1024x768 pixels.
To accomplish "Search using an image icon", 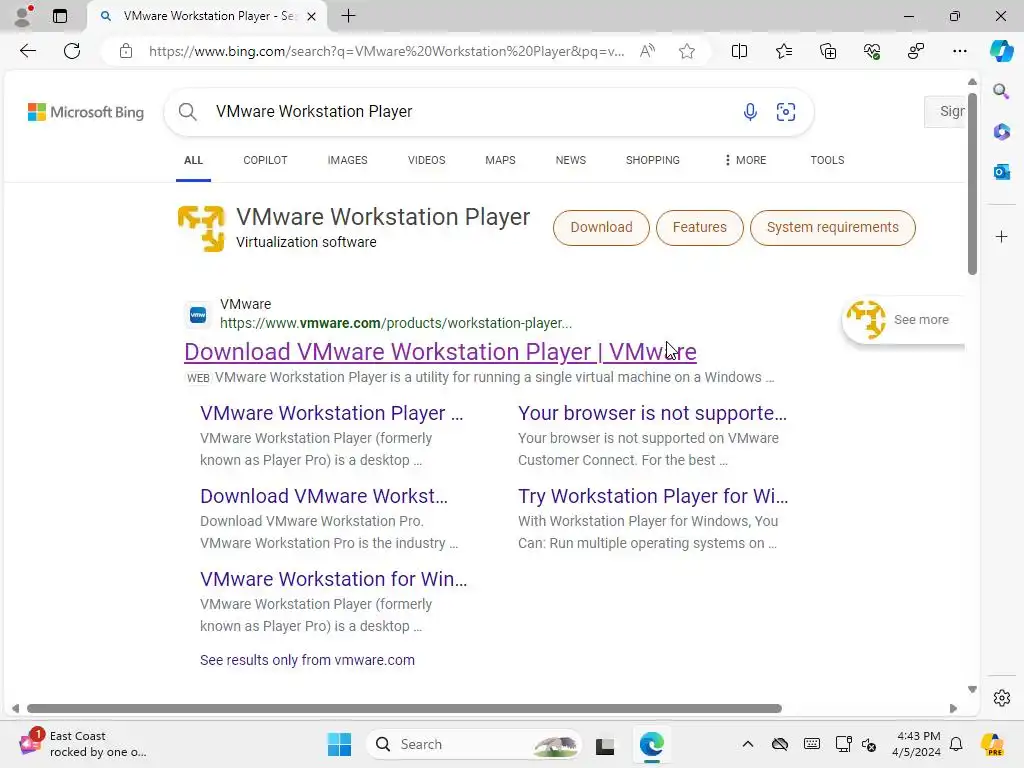I will (x=786, y=112).
